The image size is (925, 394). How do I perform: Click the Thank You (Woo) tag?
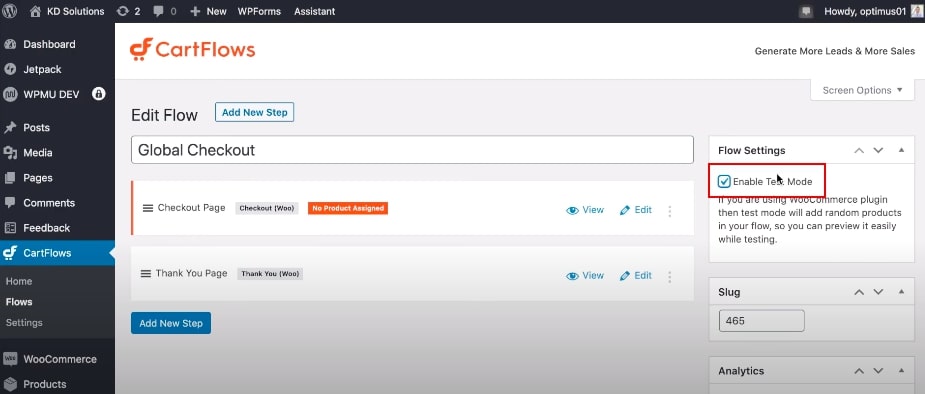pyautogui.click(x=270, y=274)
